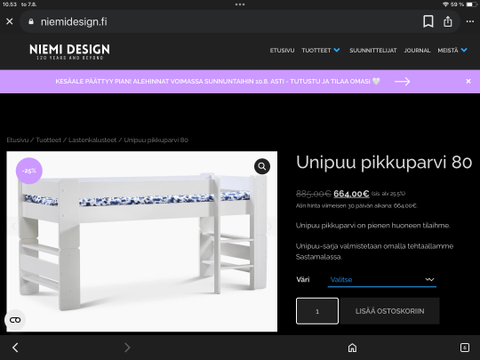Click the round badge icon below image
Viewport: 480px width, 360px height.
15,320
